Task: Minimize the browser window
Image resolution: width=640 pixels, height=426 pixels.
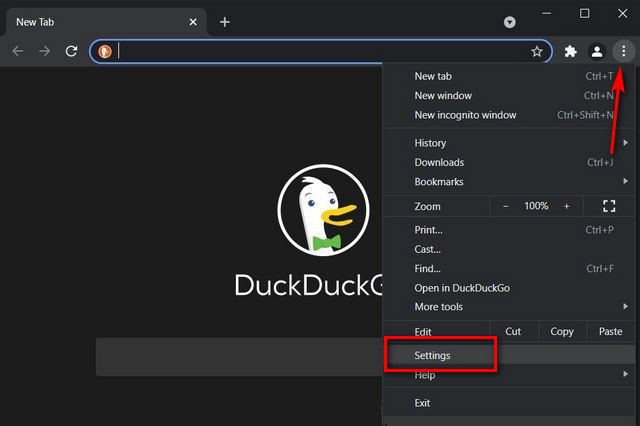Action: (547, 13)
